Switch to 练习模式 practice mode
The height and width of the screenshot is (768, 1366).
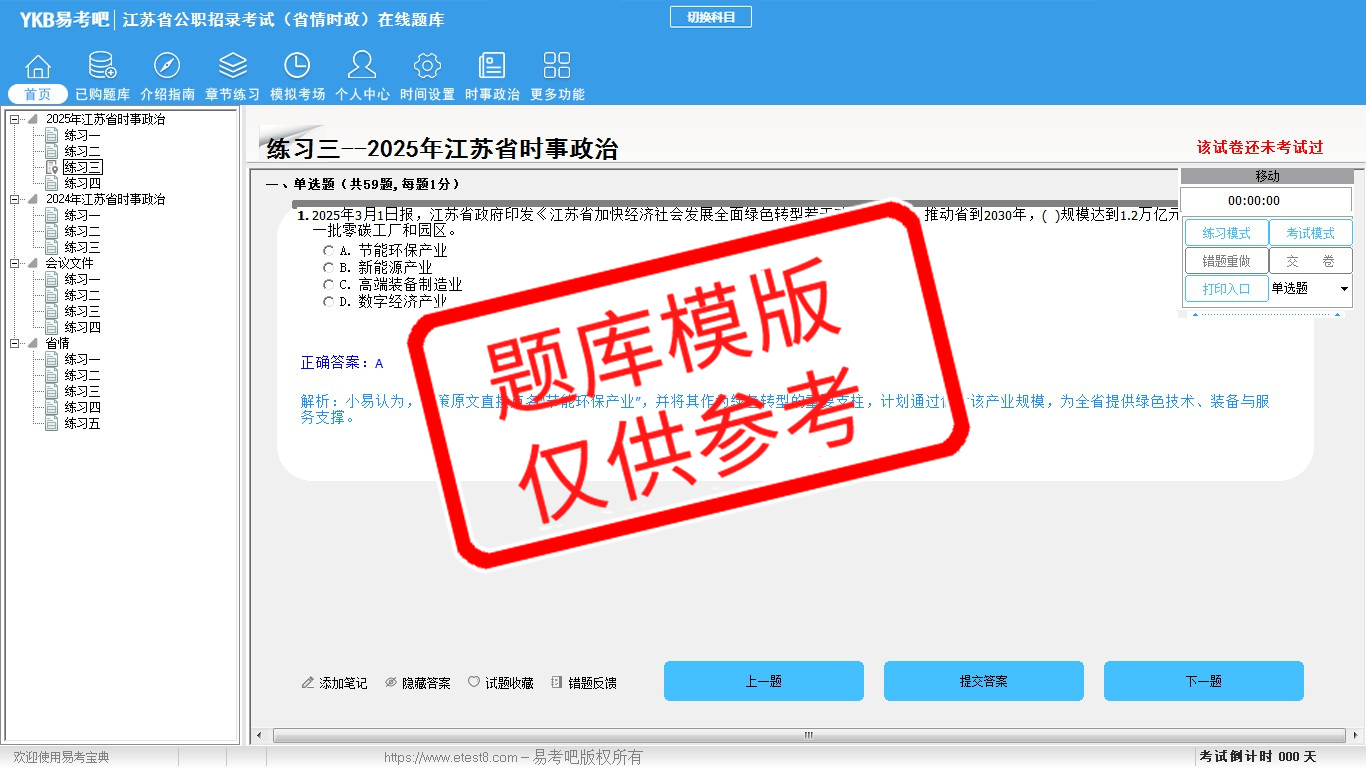[1226, 233]
